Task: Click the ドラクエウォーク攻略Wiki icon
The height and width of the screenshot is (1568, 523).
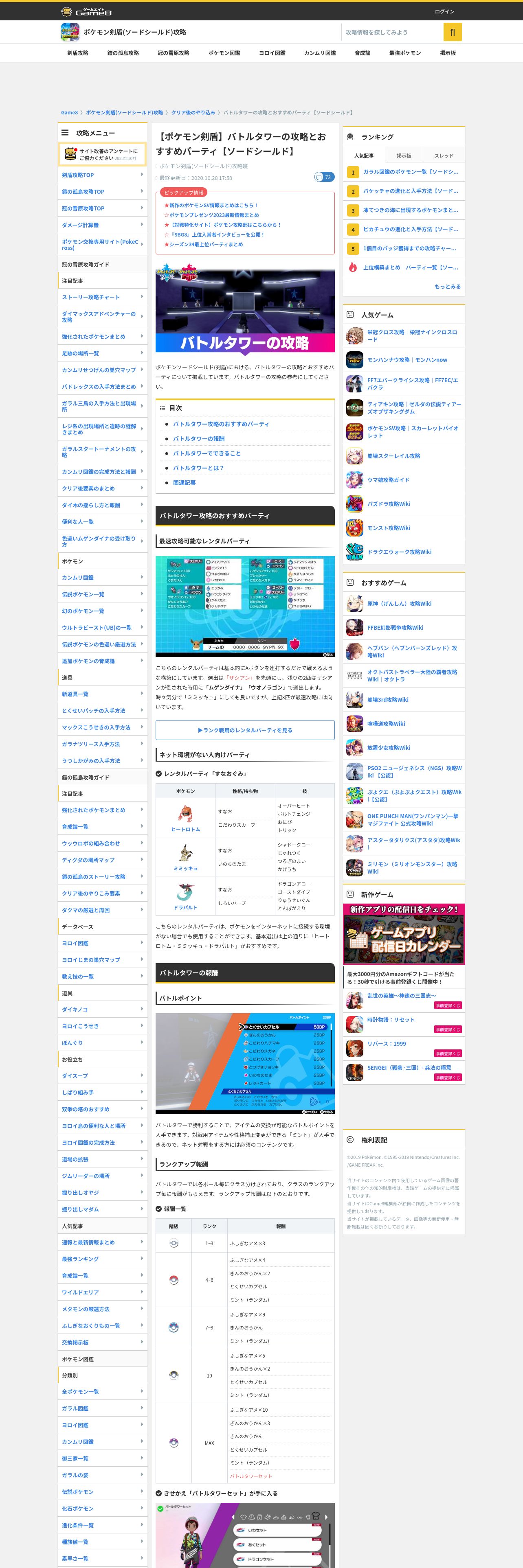Action: 354,552
